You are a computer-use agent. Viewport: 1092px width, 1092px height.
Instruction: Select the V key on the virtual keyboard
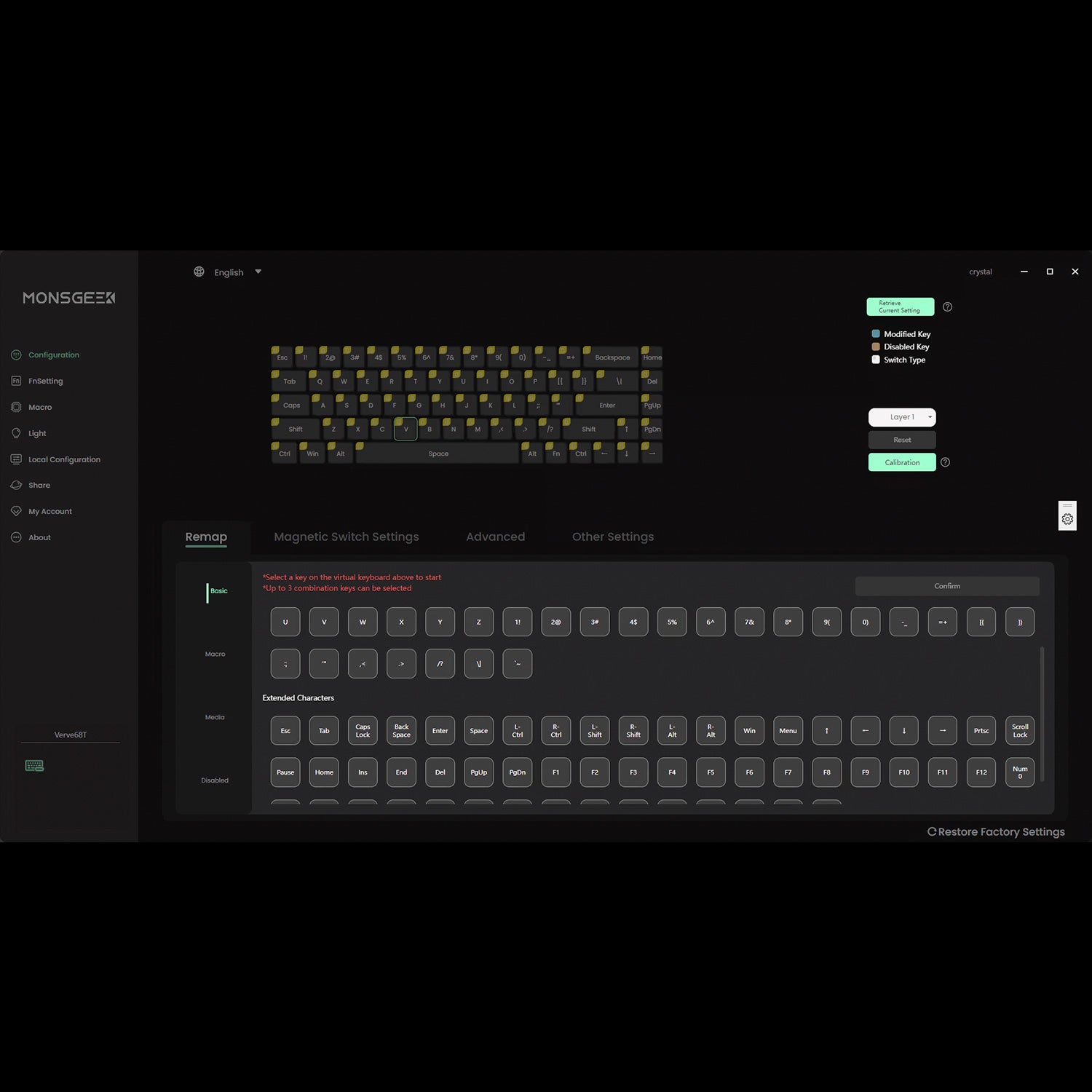405,430
